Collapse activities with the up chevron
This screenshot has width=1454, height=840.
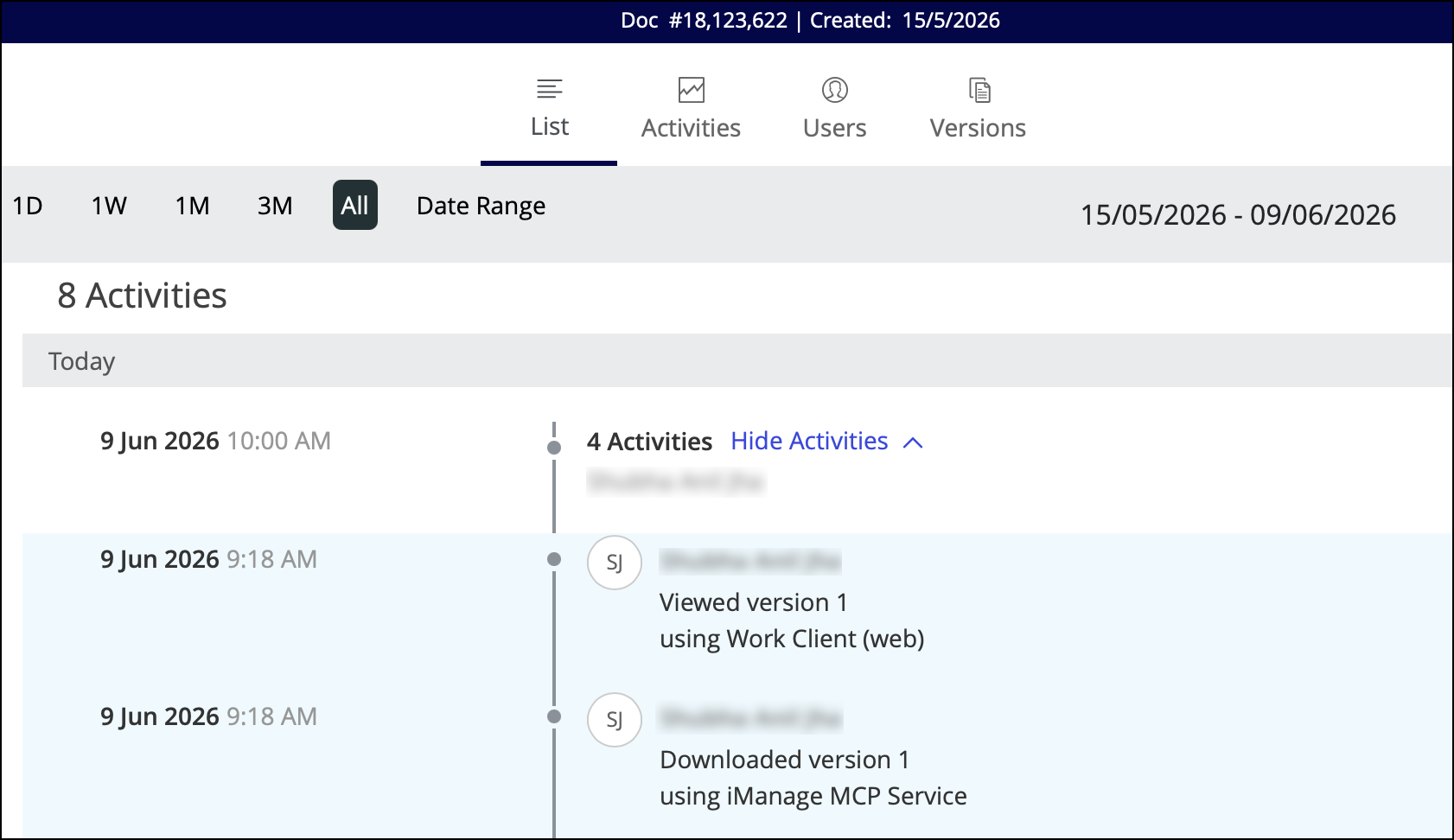pyautogui.click(x=913, y=442)
